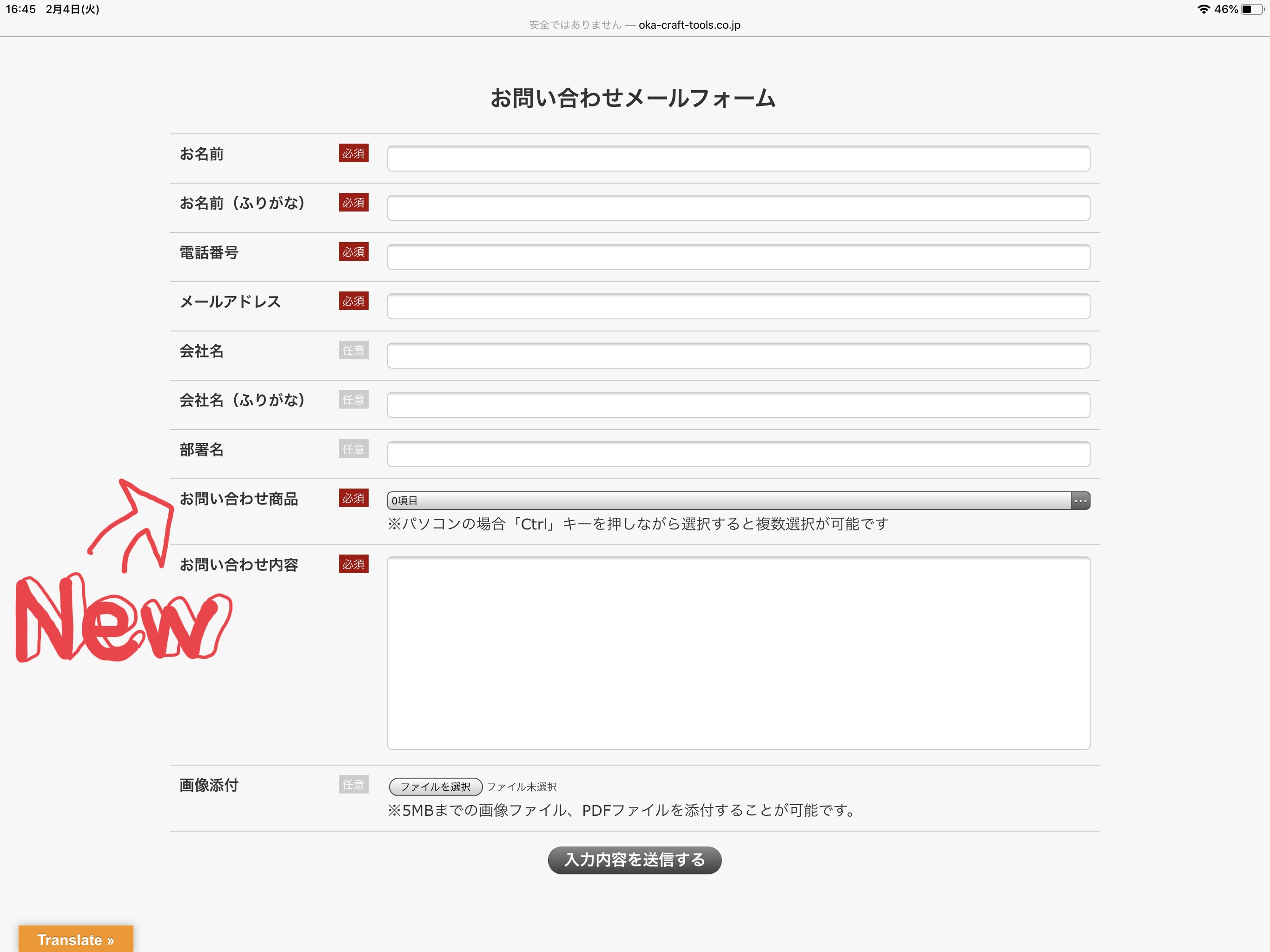Image resolution: width=1270 pixels, height=952 pixels.
Task: Click the 部署名 department input field
Action: coord(738,454)
